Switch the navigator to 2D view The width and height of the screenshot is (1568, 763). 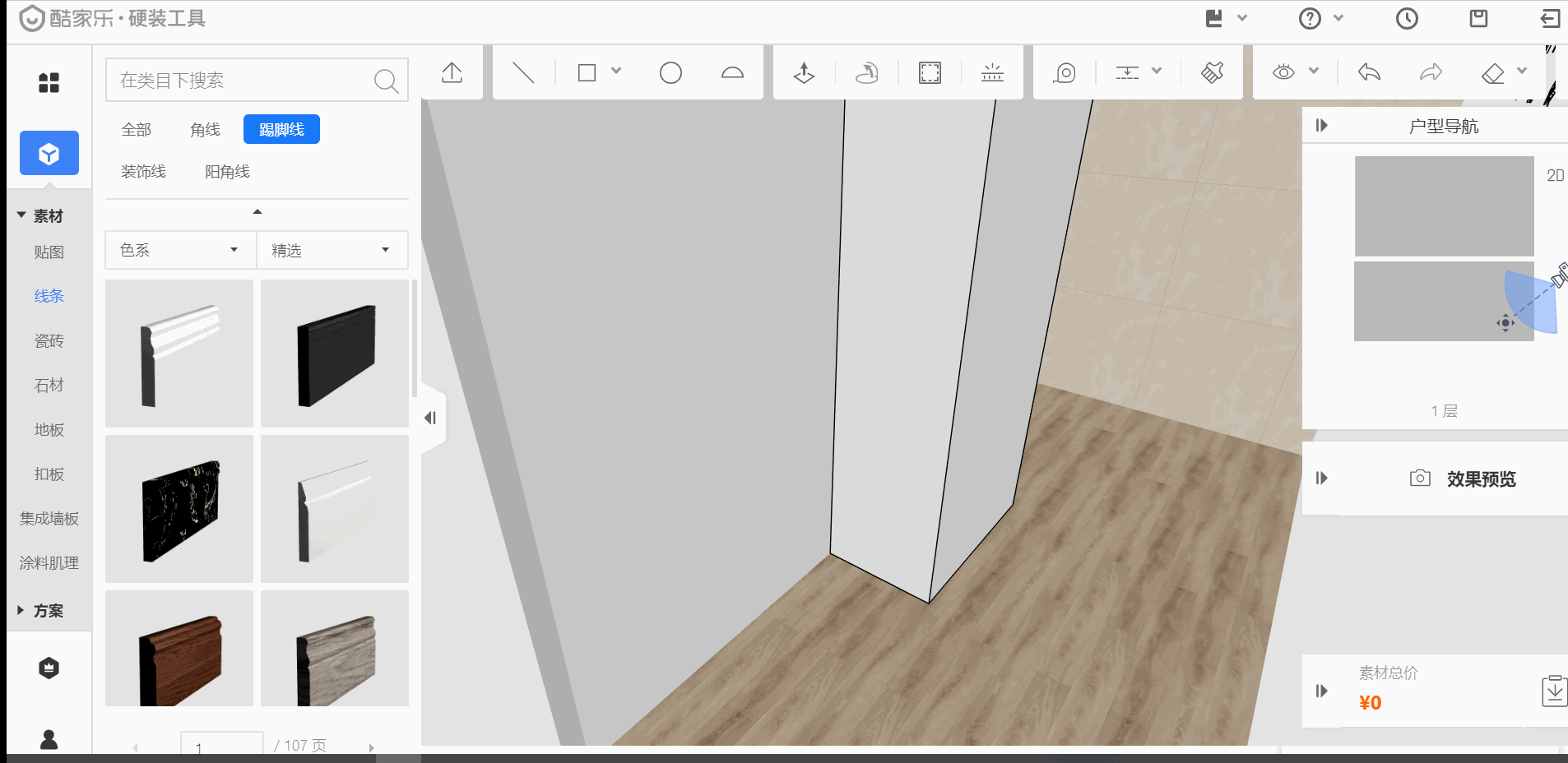[x=1555, y=176]
